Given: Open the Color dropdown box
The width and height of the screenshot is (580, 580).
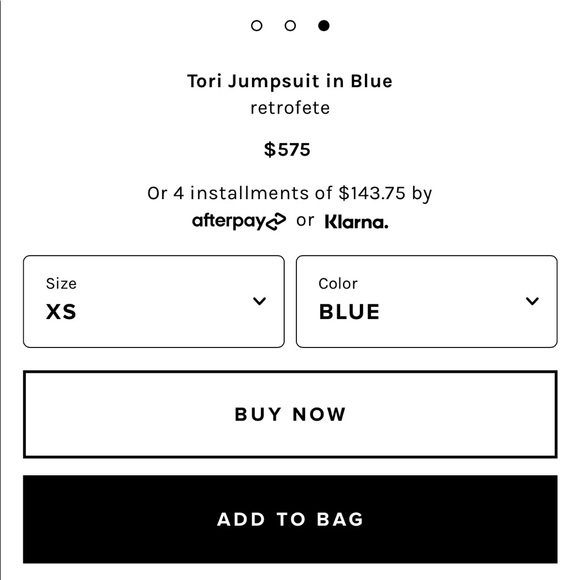Looking at the screenshot, I should [426, 301].
